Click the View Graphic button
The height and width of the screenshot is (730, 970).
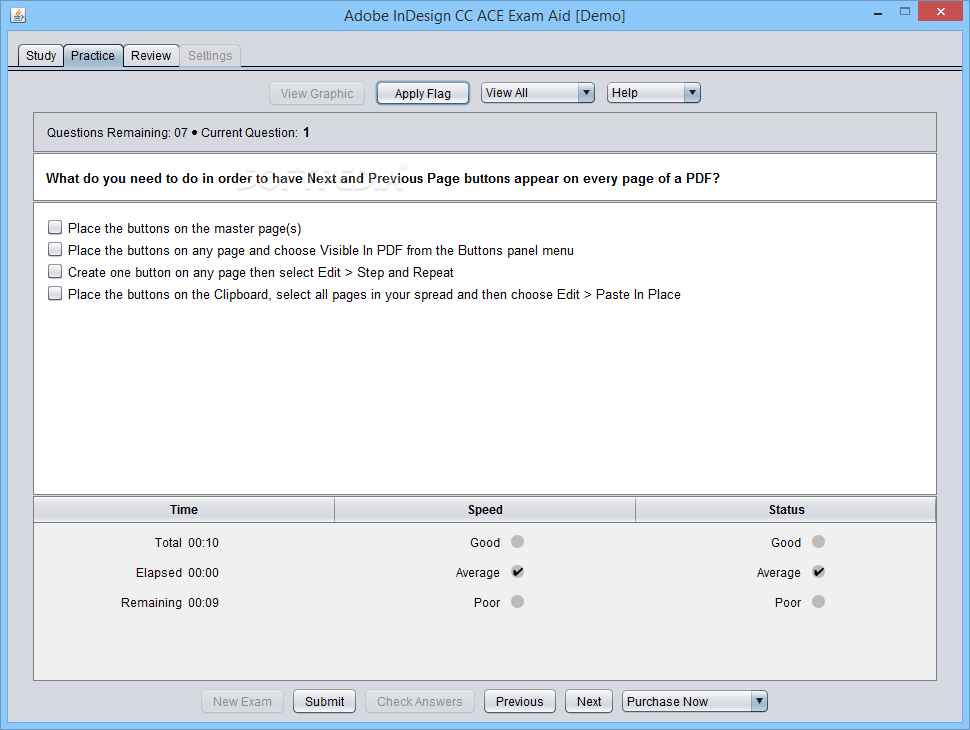[317, 93]
